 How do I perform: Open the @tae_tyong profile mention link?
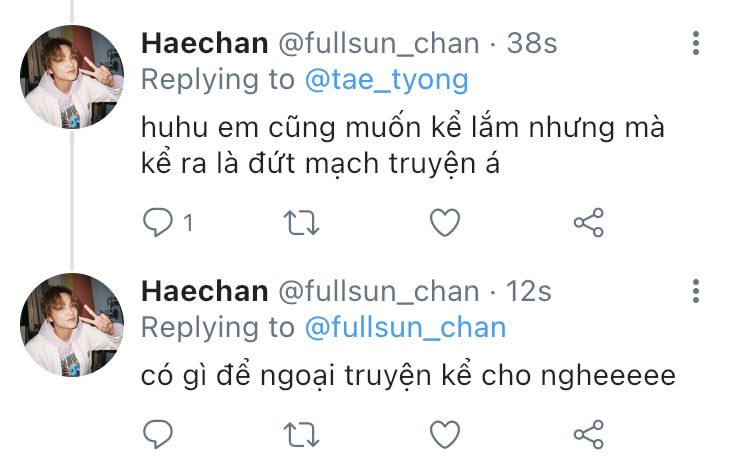pyautogui.click(x=385, y=79)
